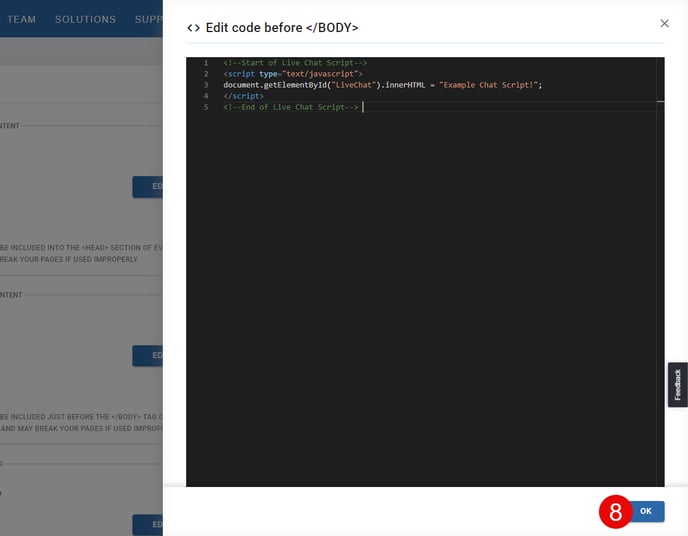Viewport: 688px width, 536px height.
Task: Click the code brackets icon in dialog title
Action: coord(194,28)
